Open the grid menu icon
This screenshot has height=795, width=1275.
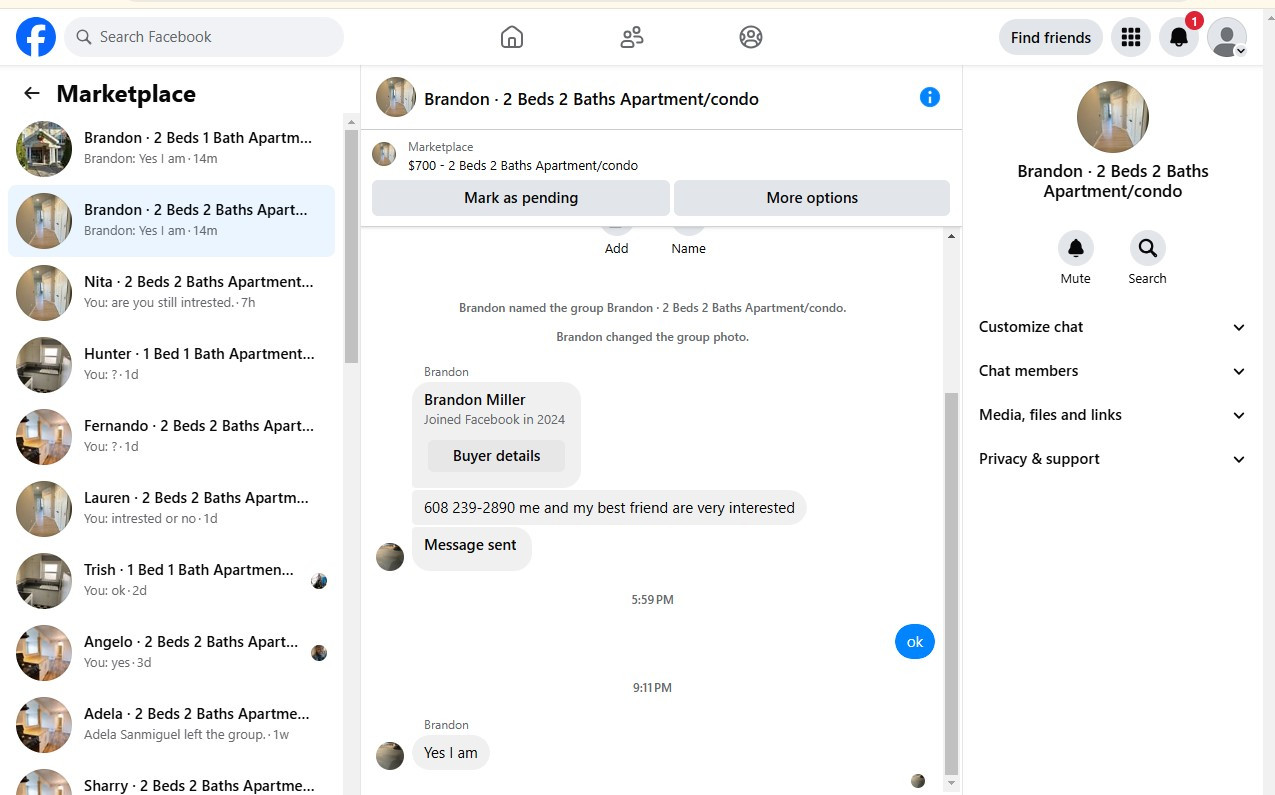(x=1131, y=37)
